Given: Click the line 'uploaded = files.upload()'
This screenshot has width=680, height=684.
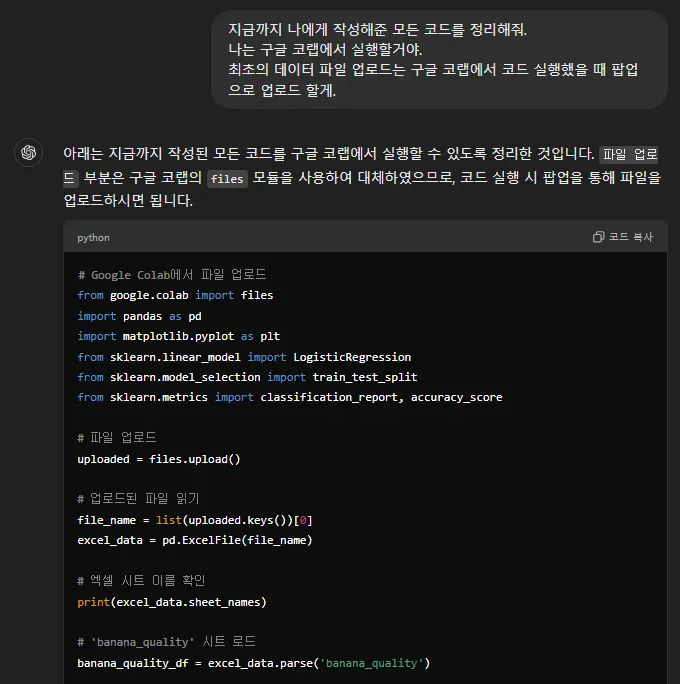Looking at the screenshot, I should 159,459.
